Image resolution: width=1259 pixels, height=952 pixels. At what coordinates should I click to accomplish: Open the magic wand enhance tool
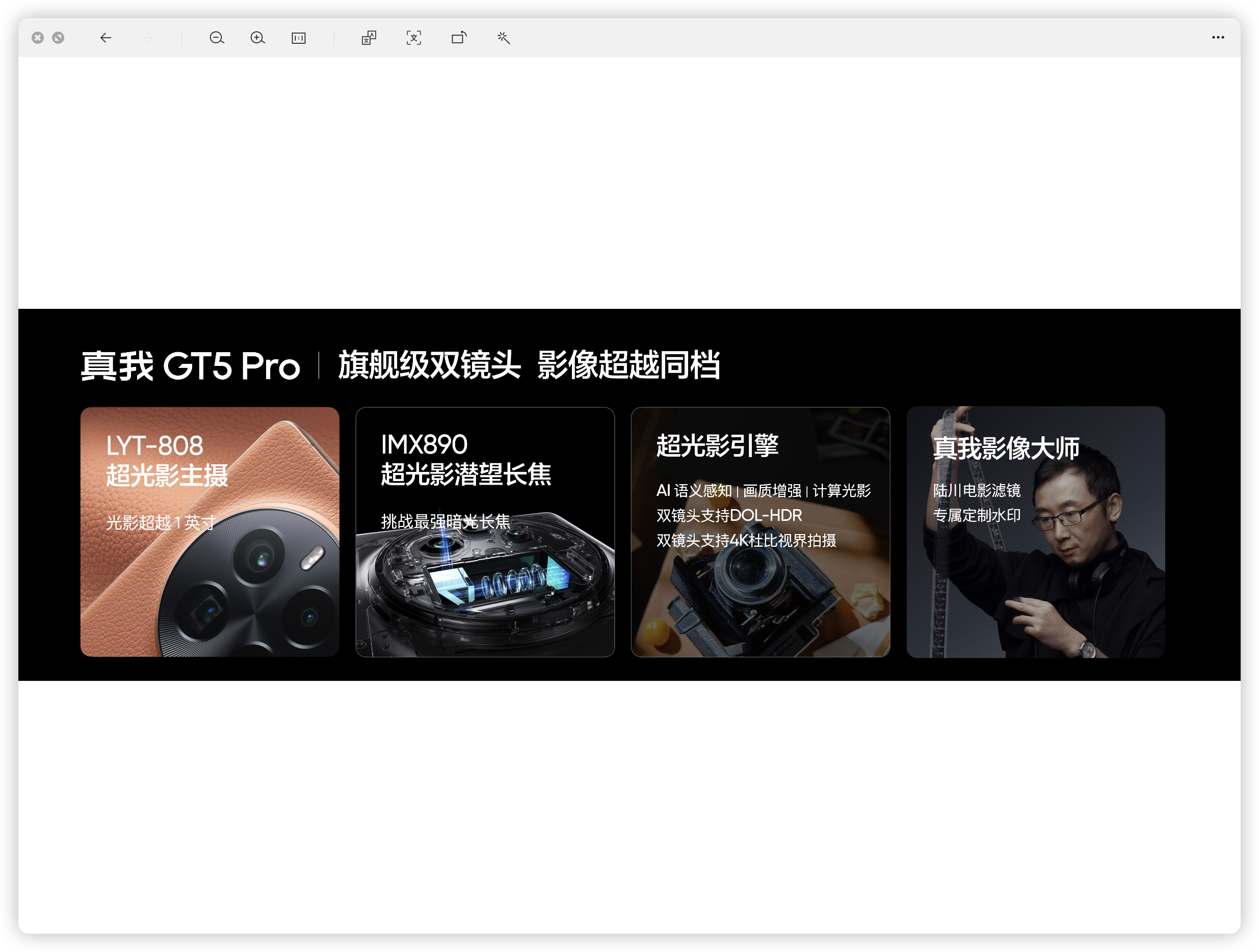[x=503, y=38]
